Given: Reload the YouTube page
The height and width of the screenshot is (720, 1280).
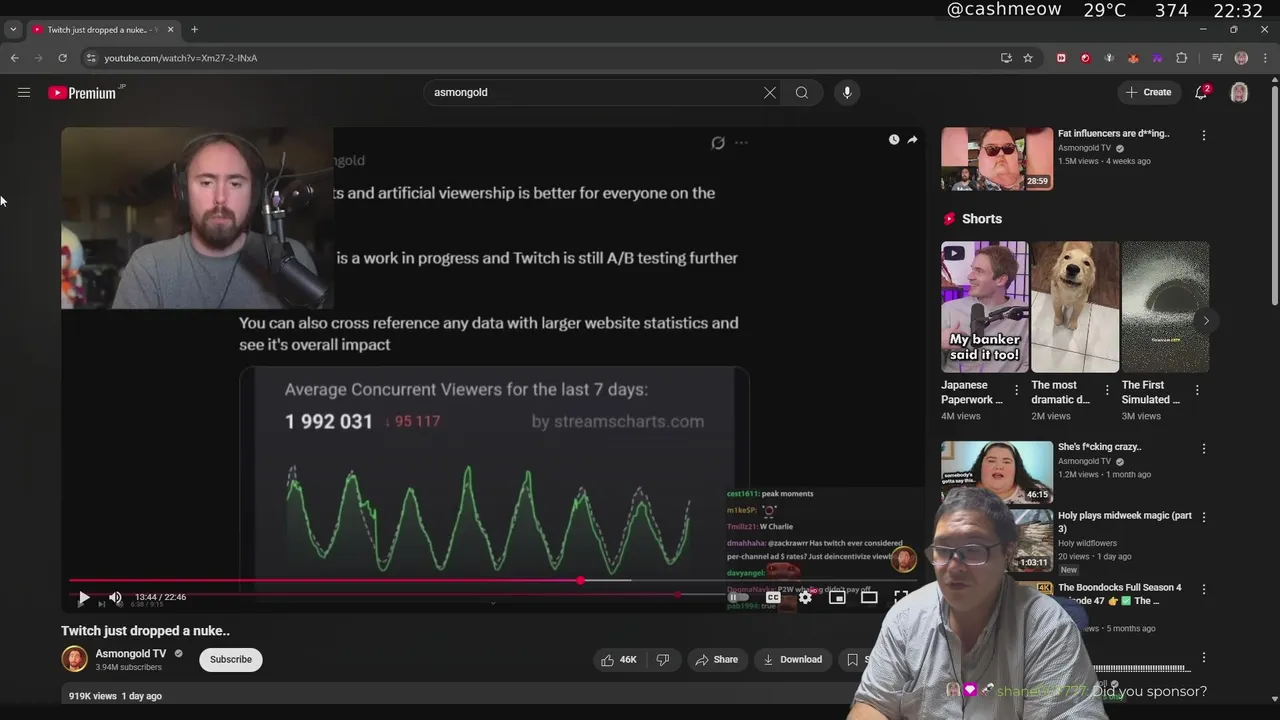Looking at the screenshot, I should (62, 58).
